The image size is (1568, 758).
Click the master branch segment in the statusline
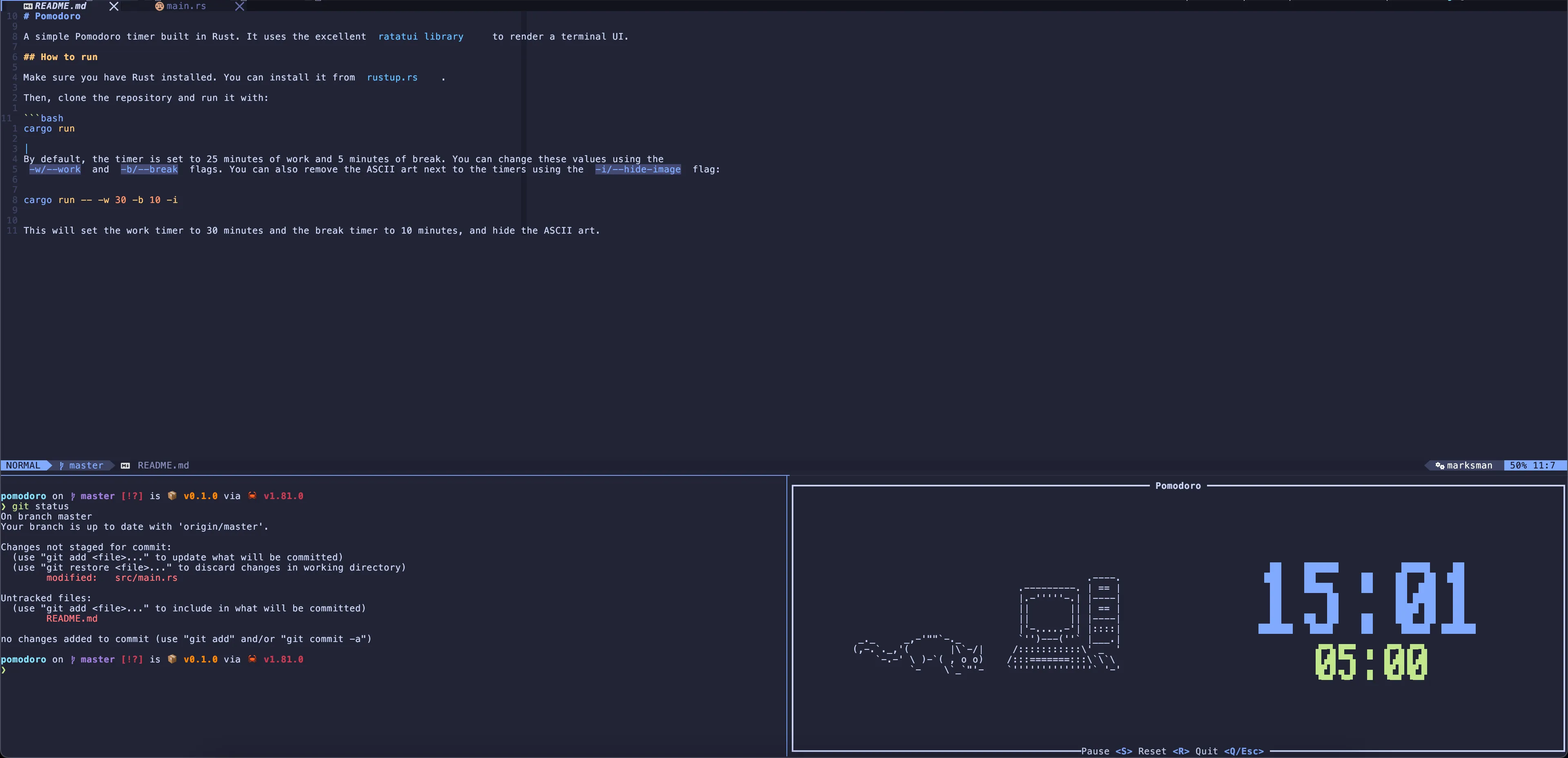[x=81, y=465]
